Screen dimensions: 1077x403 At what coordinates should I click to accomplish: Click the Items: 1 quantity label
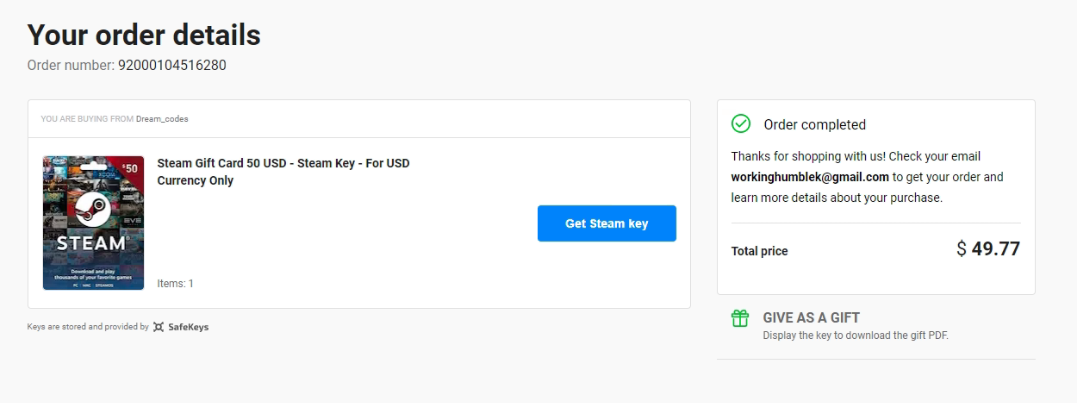tap(175, 284)
